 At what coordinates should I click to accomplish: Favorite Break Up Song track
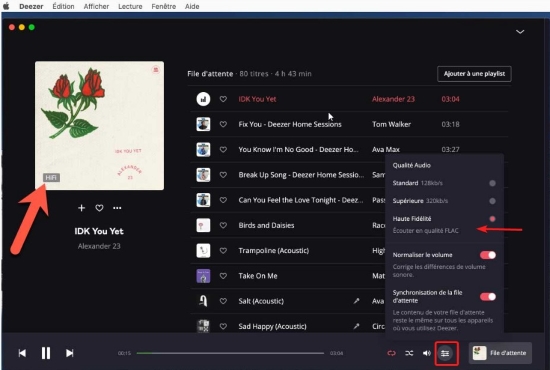tap(223, 175)
